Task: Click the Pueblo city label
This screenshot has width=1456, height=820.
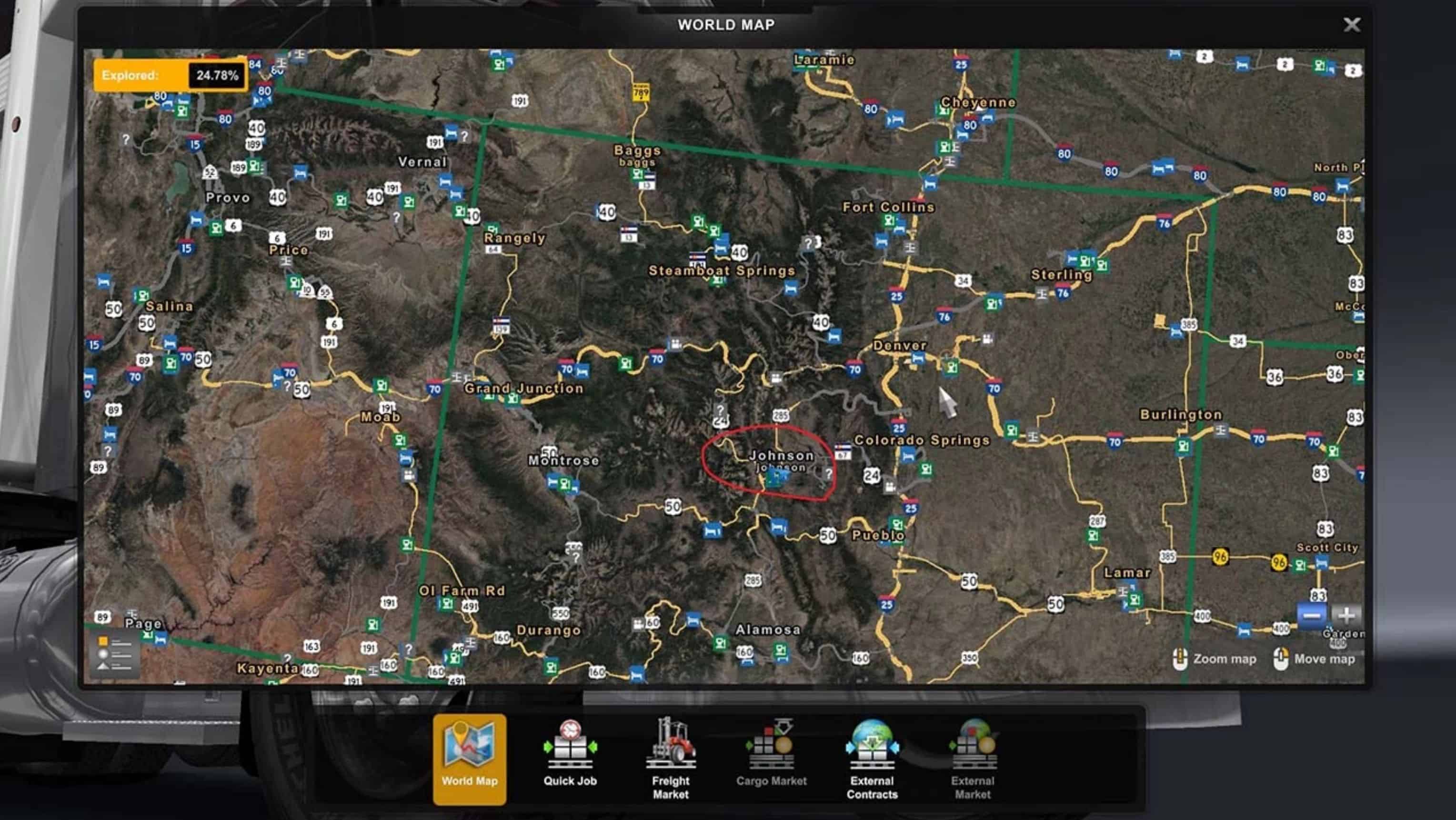Action: (x=878, y=535)
